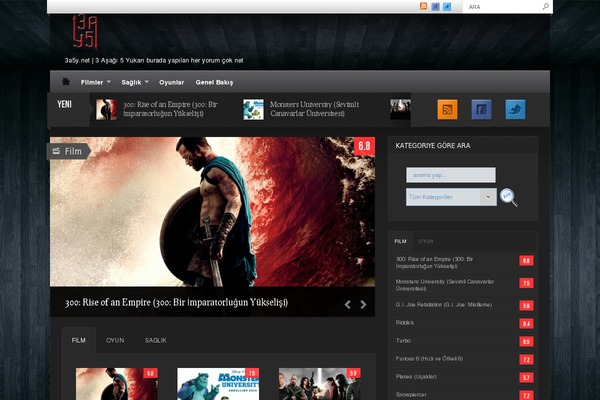This screenshot has width=600, height=400.
Task: Click the small RSS icon in top bar
Action: point(423,6)
